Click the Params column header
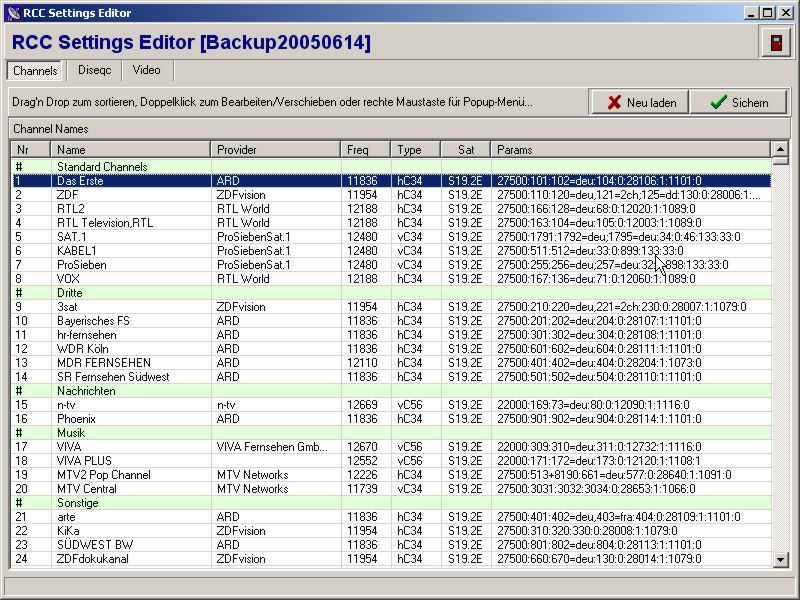Image resolution: width=800 pixels, height=600 pixels. click(630, 149)
